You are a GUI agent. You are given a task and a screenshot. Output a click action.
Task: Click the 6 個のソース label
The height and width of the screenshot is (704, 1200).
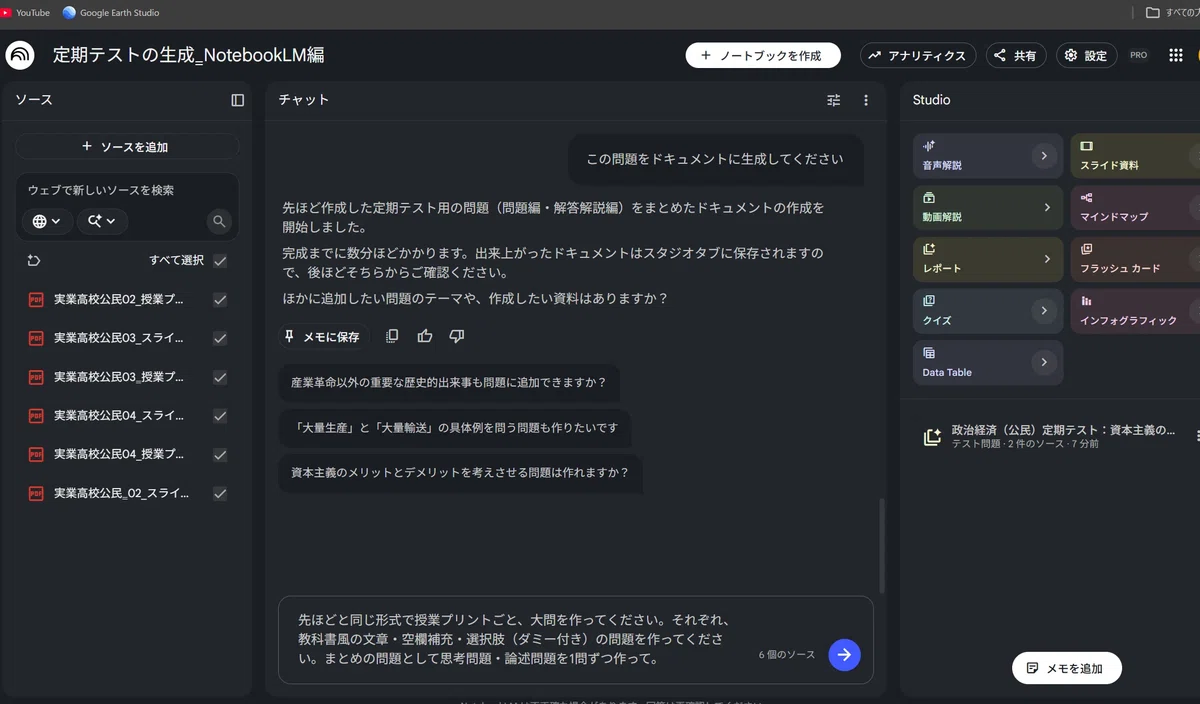click(x=786, y=655)
